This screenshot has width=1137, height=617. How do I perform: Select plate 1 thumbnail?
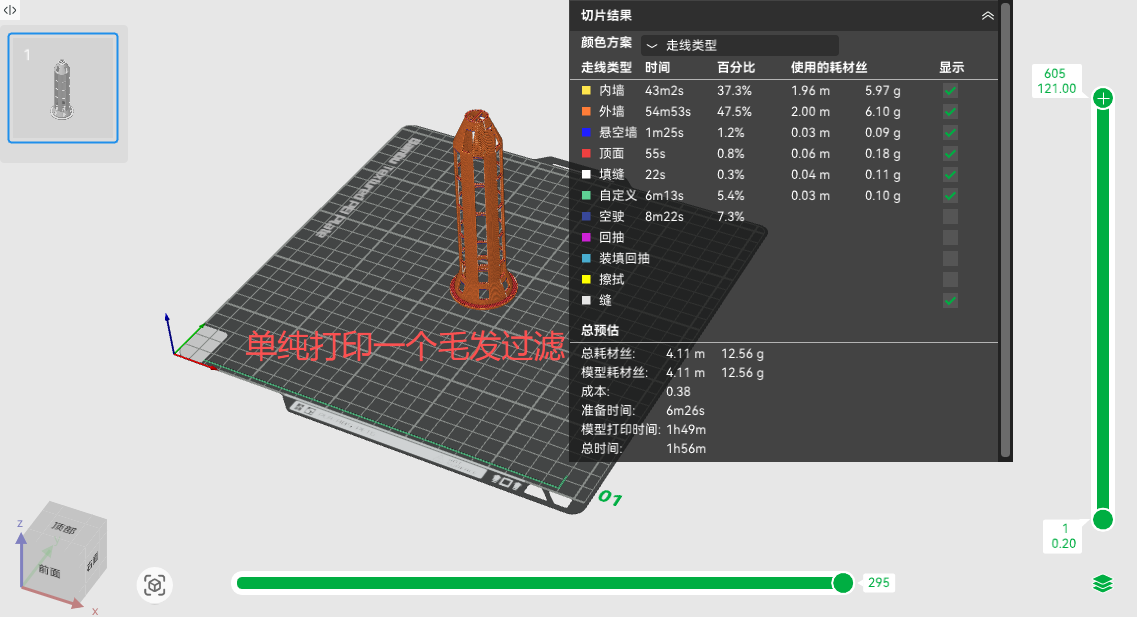pos(63,88)
